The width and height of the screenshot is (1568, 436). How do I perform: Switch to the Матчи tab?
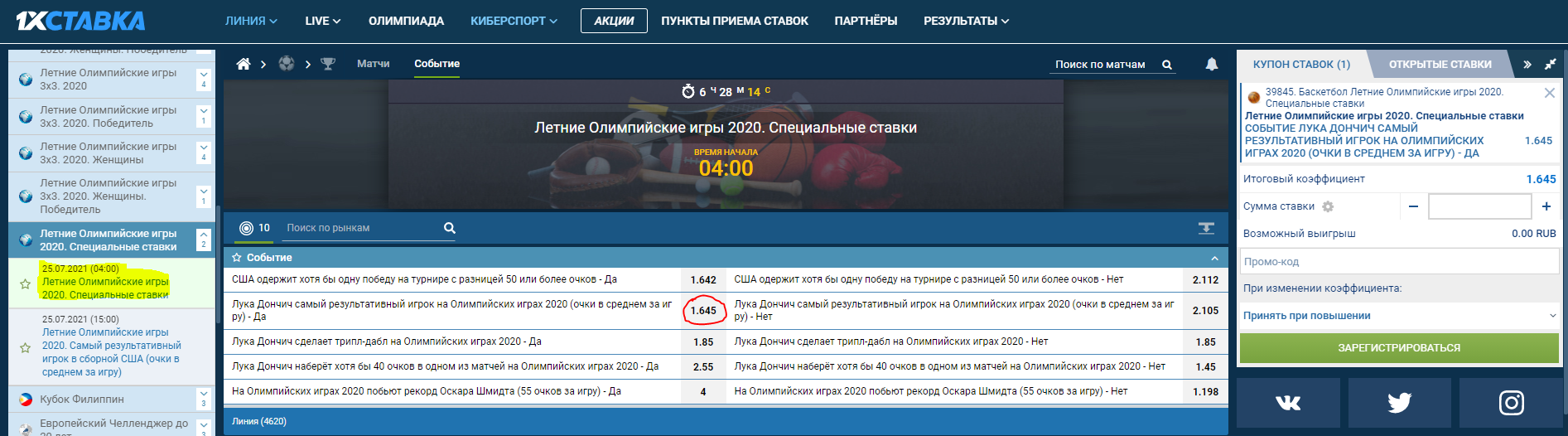click(x=373, y=64)
